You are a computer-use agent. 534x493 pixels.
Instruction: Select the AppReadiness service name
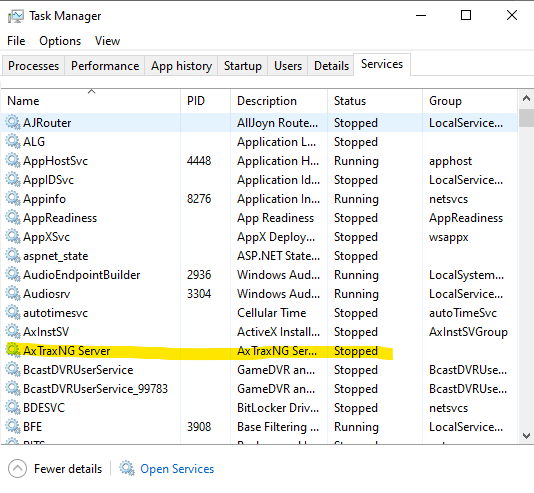pyautogui.click(x=60, y=218)
